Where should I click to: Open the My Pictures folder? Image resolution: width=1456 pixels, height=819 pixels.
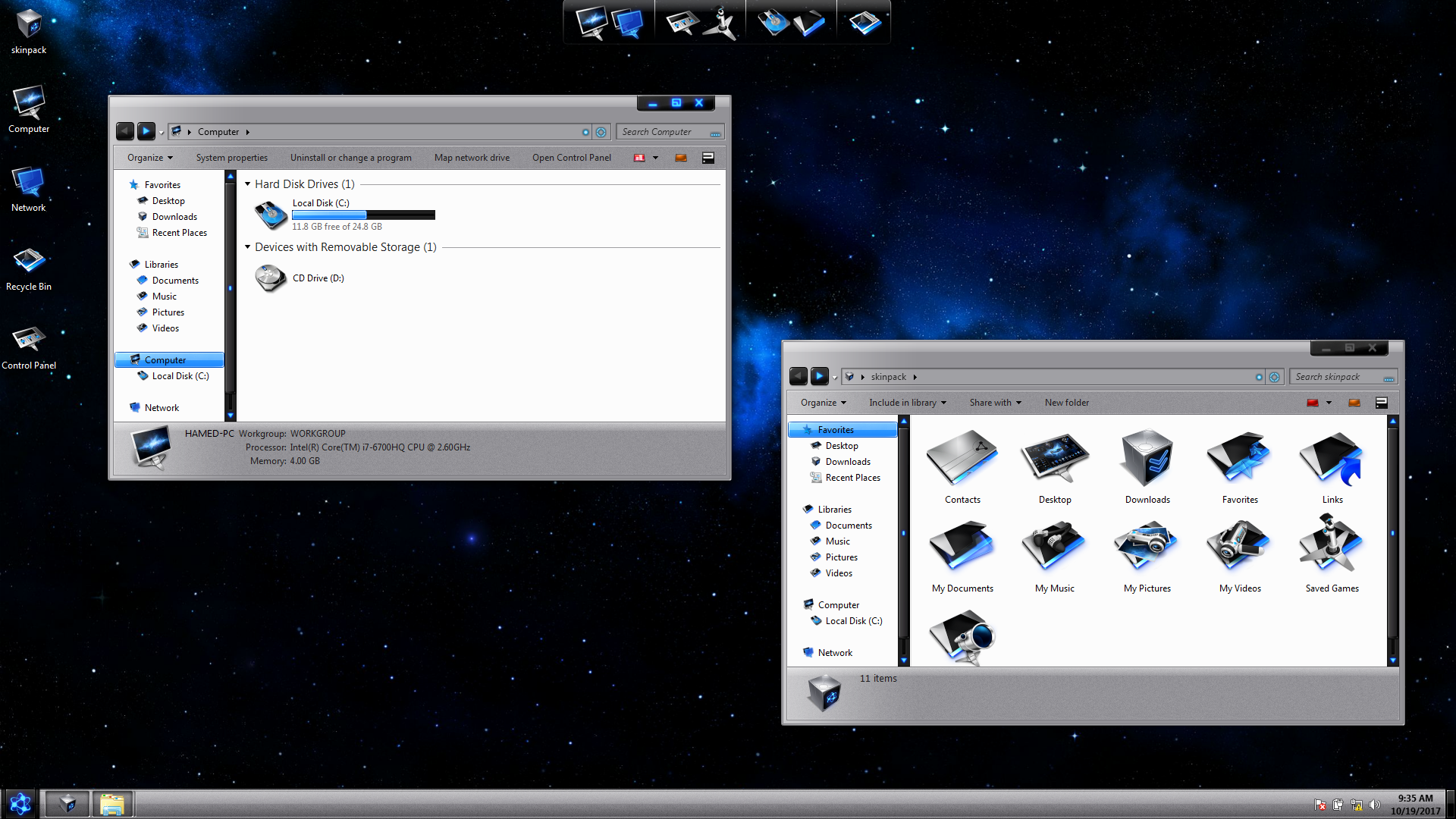pyautogui.click(x=1147, y=546)
